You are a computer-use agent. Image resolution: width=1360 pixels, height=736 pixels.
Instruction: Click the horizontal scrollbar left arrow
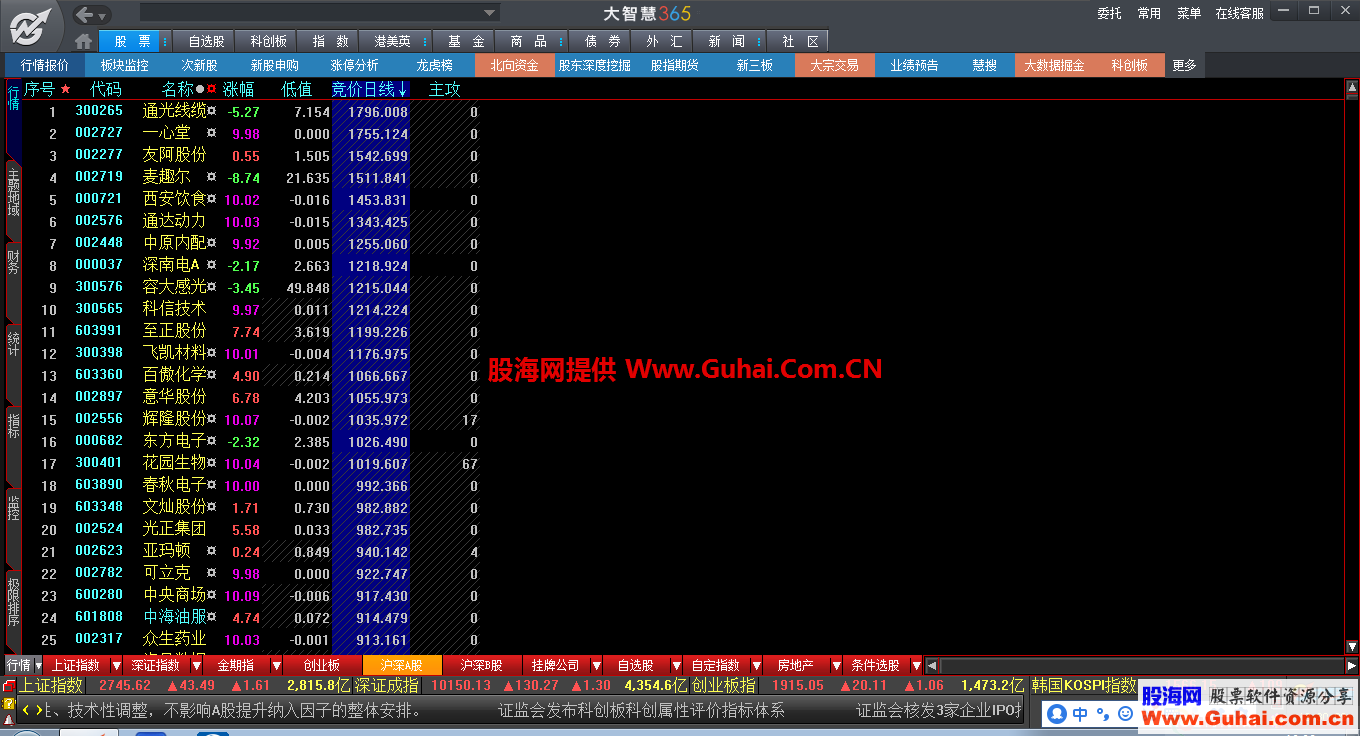[931, 666]
